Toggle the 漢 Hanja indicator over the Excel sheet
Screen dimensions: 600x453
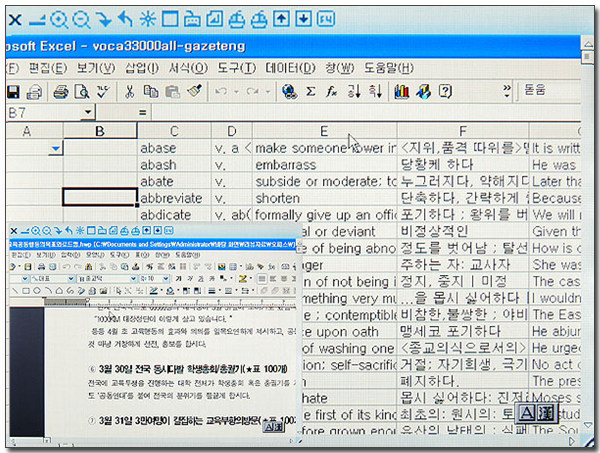point(545,414)
